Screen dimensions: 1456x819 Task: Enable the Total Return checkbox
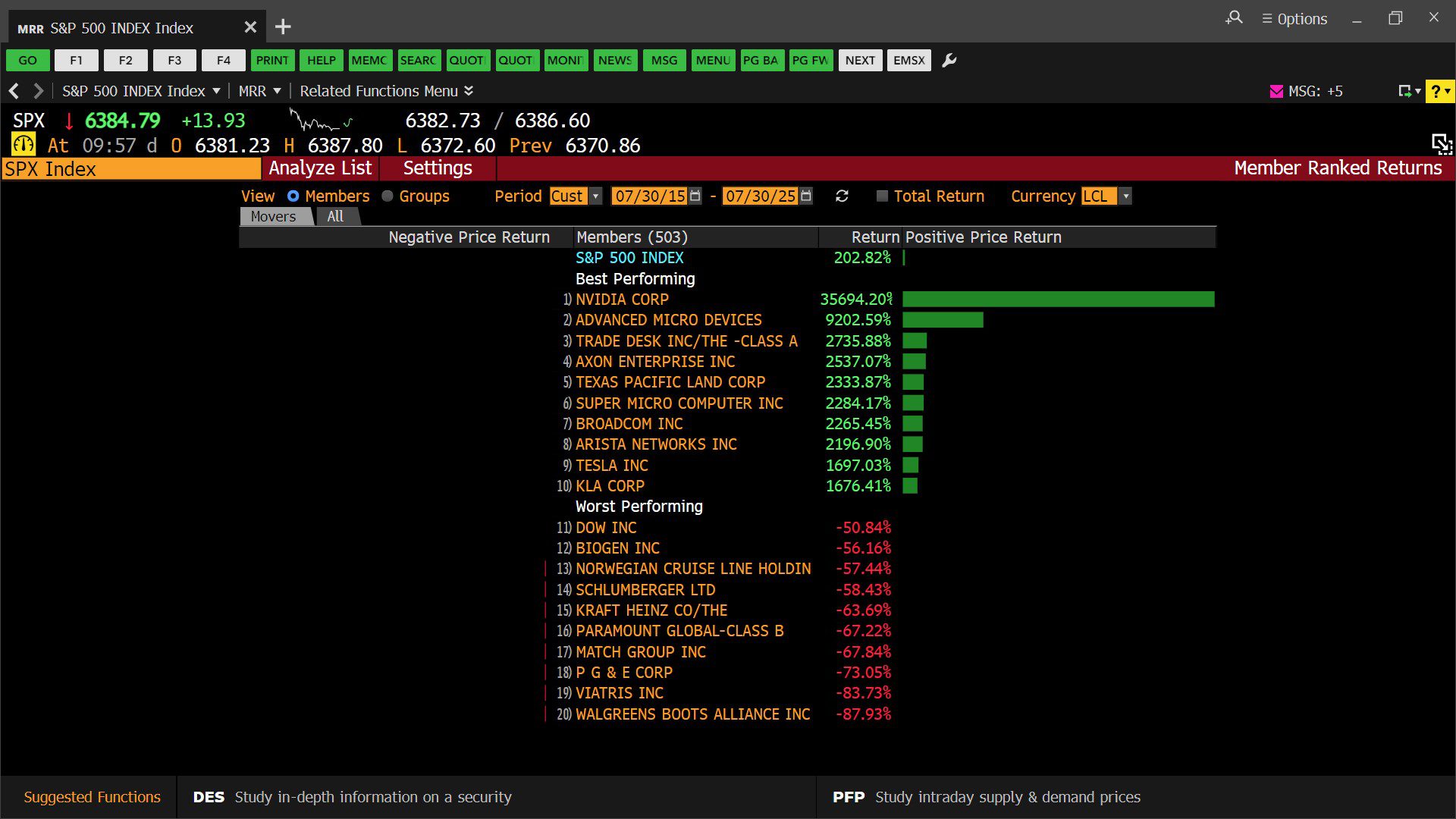click(x=882, y=196)
